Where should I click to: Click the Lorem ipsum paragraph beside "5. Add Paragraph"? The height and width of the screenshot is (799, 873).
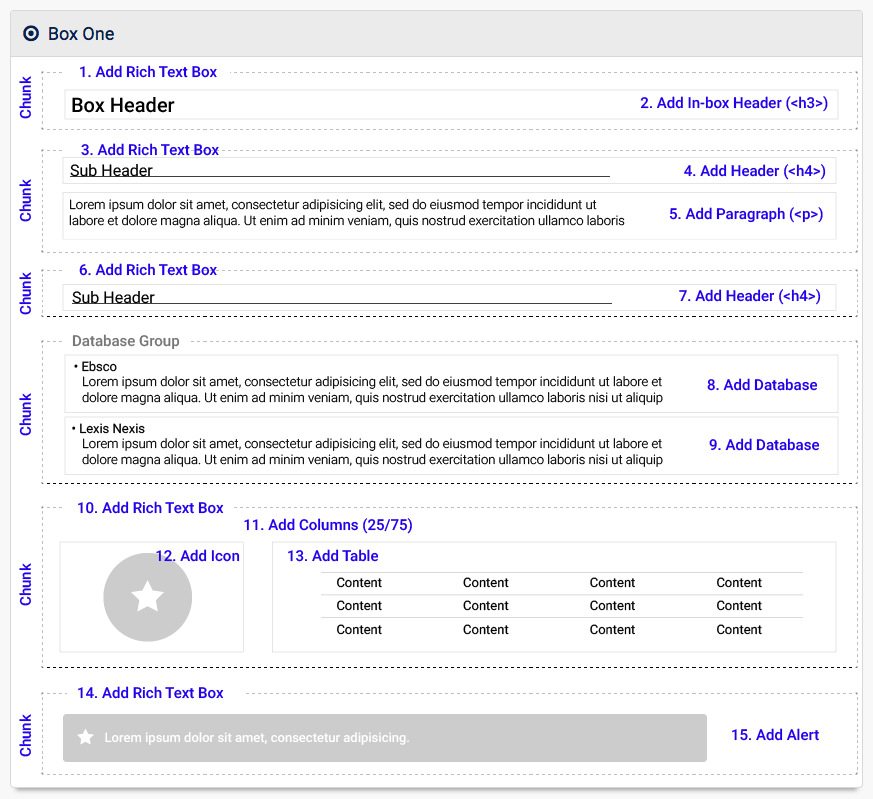(x=346, y=213)
